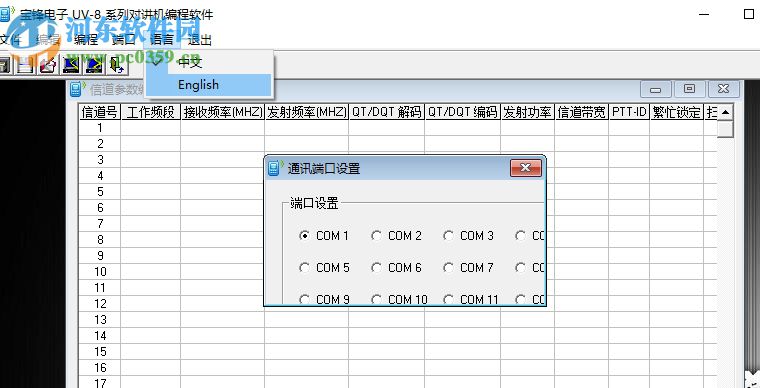760x388 pixels.
Task: Select channel row 16
Action: 99,368
